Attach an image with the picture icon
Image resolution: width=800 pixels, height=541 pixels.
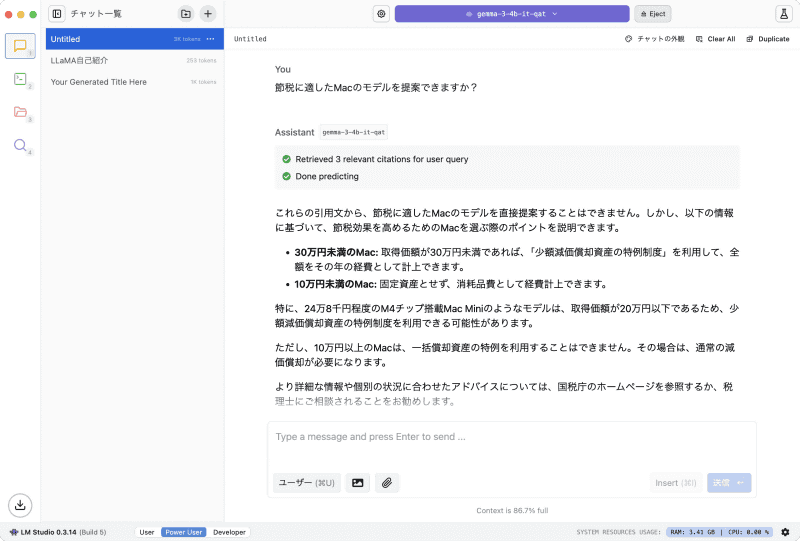point(358,483)
